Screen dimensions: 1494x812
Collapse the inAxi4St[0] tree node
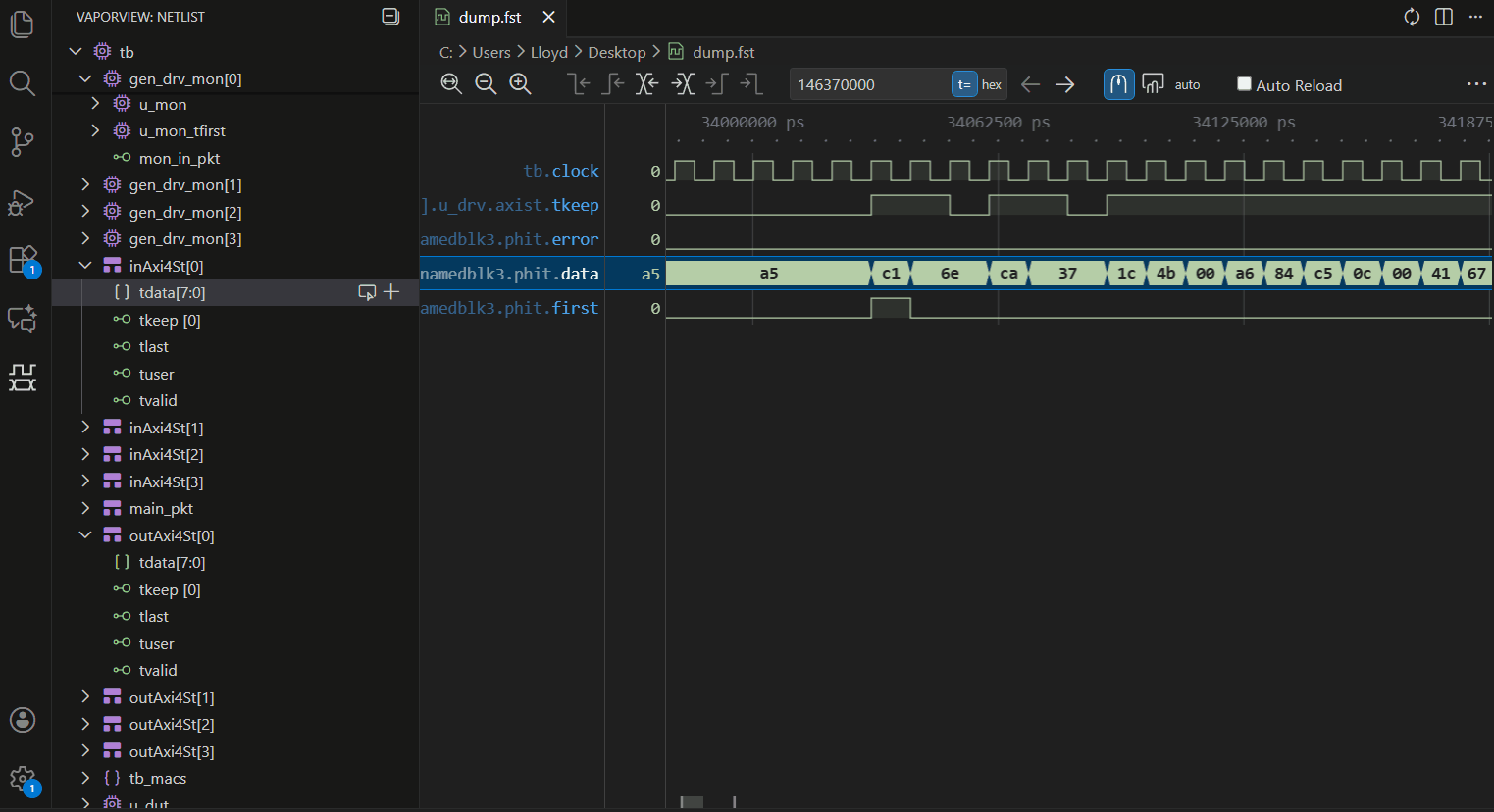pos(85,266)
